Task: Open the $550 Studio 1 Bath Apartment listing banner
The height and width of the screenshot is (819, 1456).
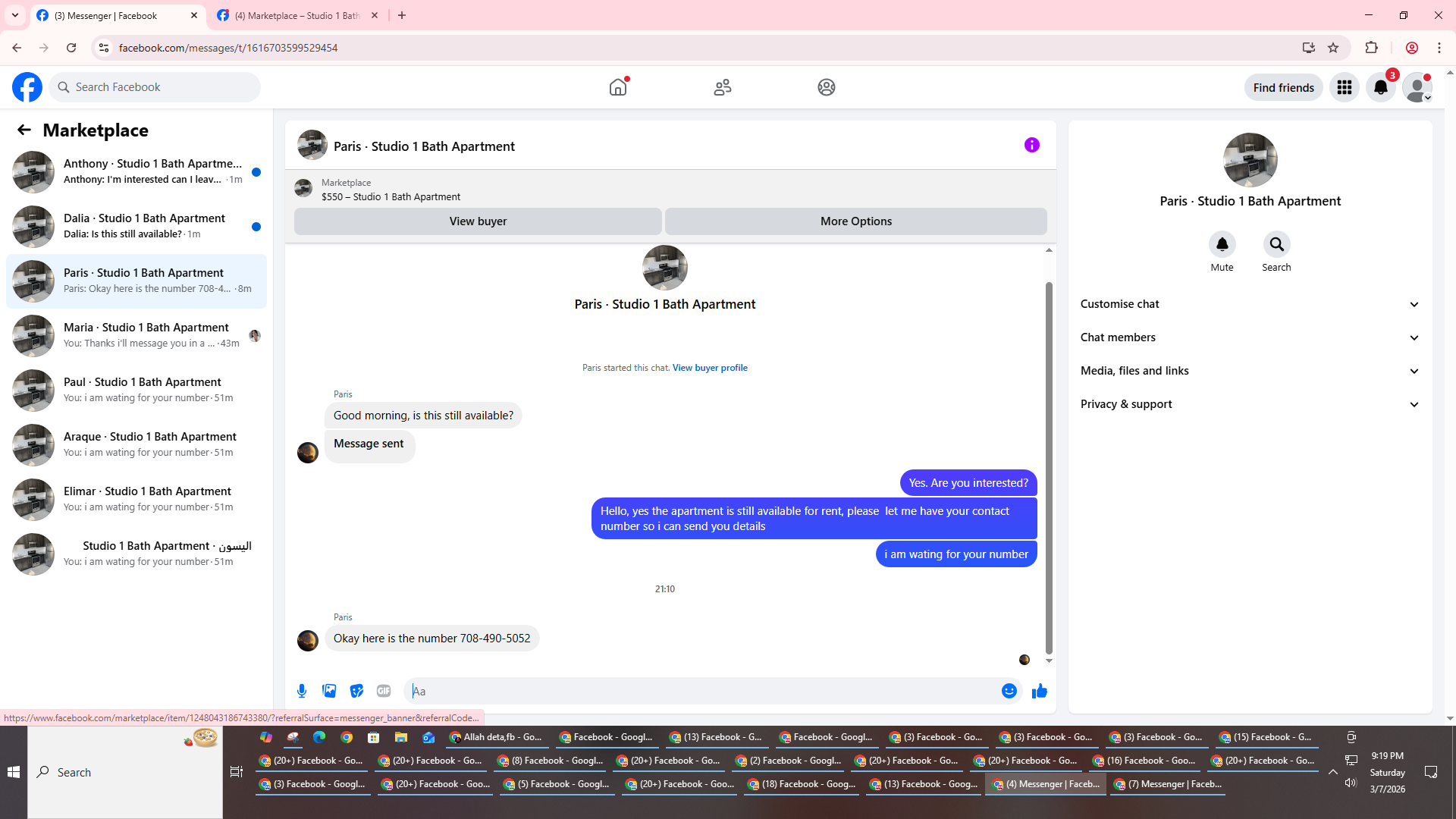Action: pyautogui.click(x=670, y=190)
